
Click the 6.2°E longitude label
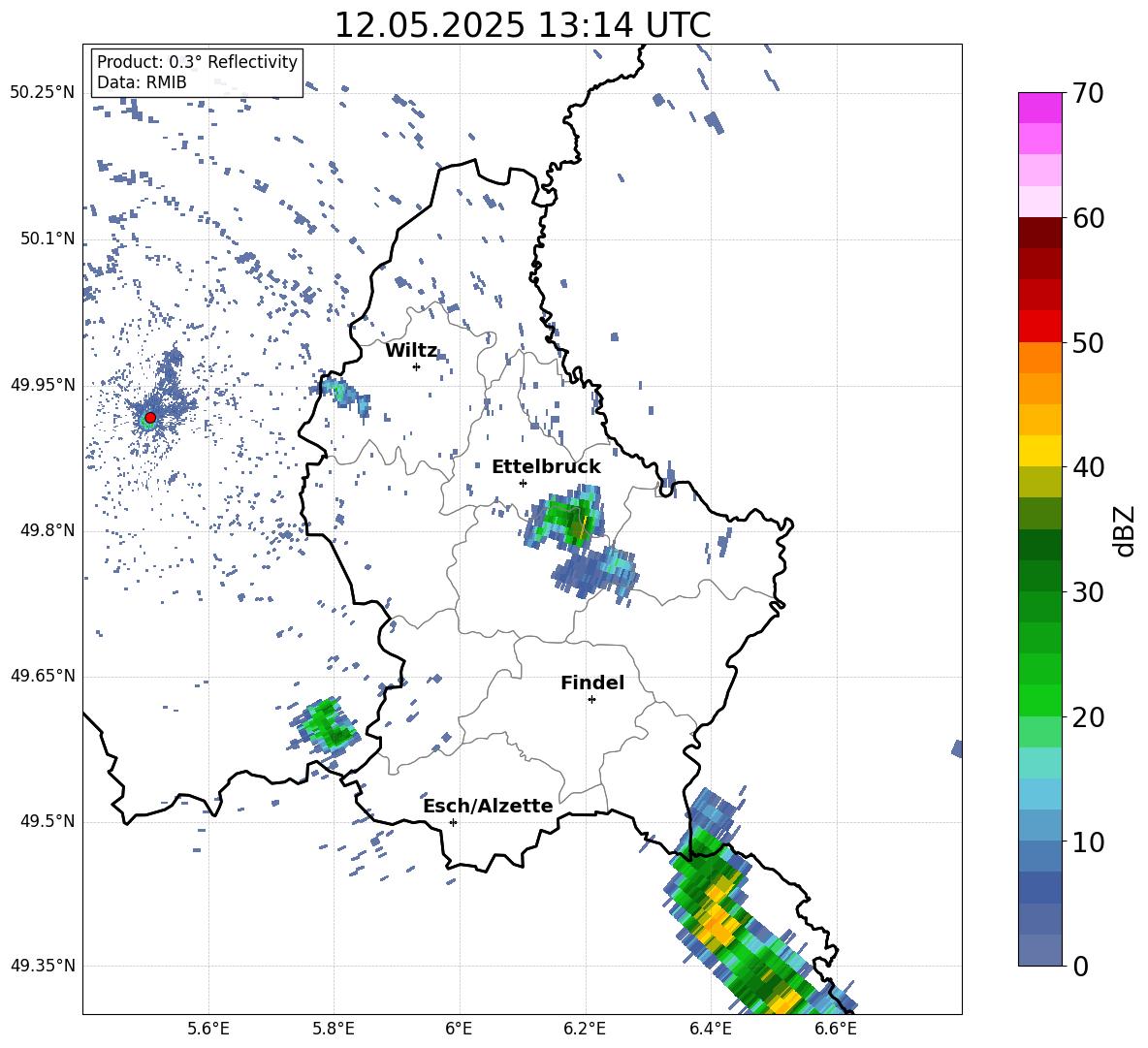[x=585, y=1029]
